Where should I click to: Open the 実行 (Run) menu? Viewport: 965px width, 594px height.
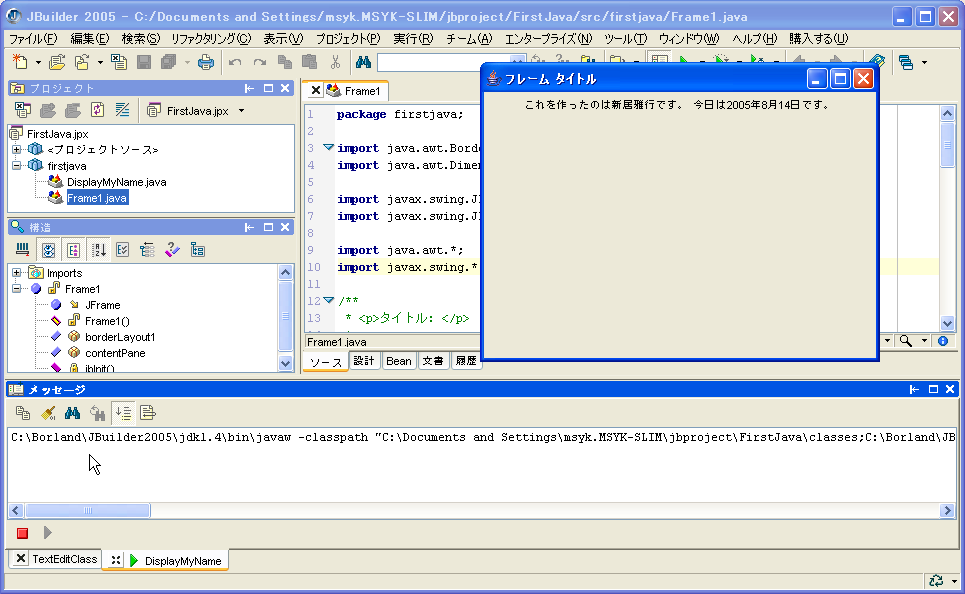(412, 39)
